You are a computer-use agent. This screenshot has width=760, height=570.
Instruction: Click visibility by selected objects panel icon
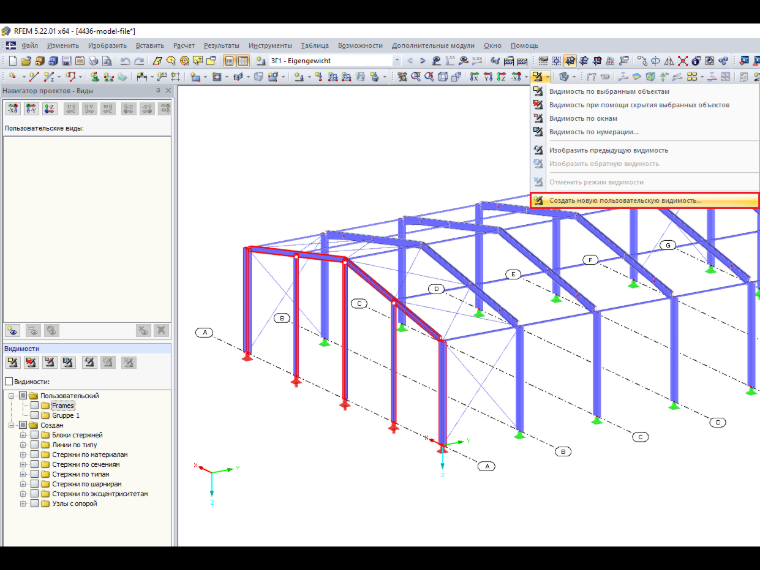coord(13,362)
